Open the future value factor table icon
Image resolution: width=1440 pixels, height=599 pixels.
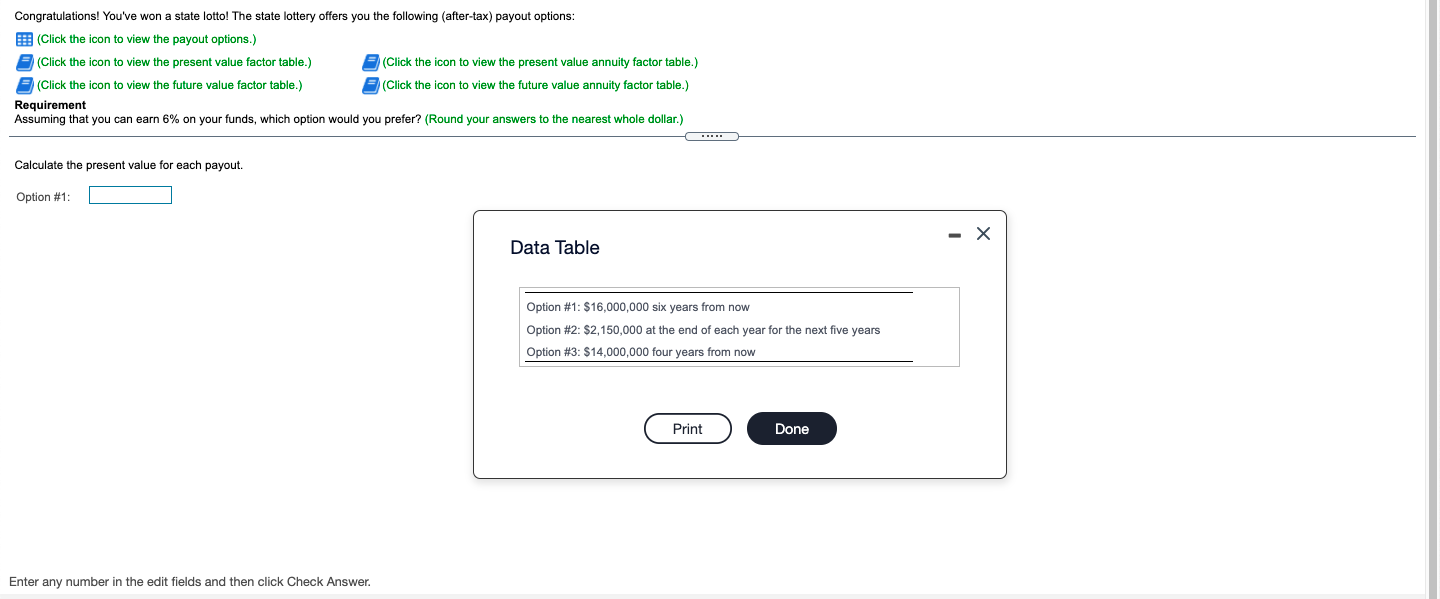[24, 85]
